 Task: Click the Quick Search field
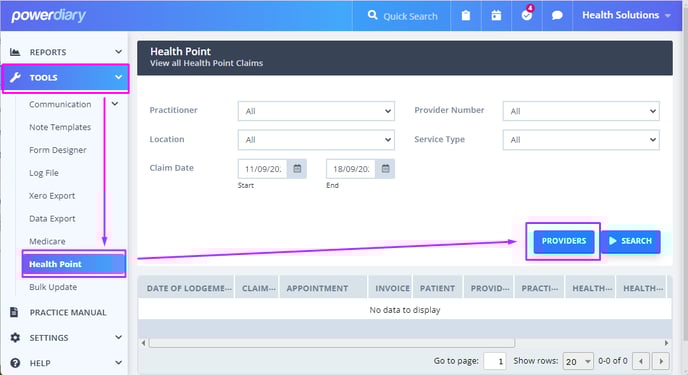[410, 16]
